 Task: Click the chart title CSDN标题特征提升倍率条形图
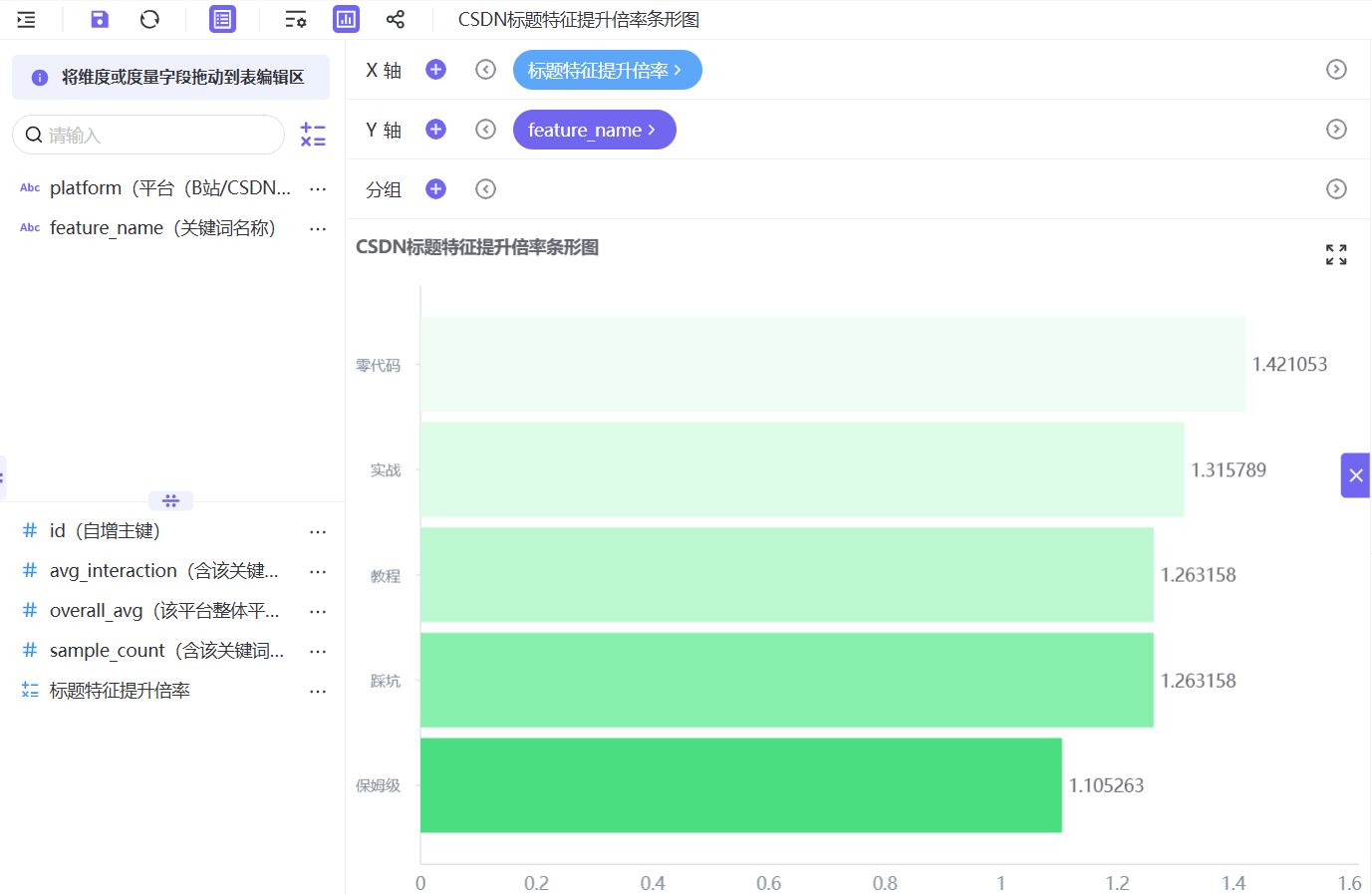coord(477,247)
